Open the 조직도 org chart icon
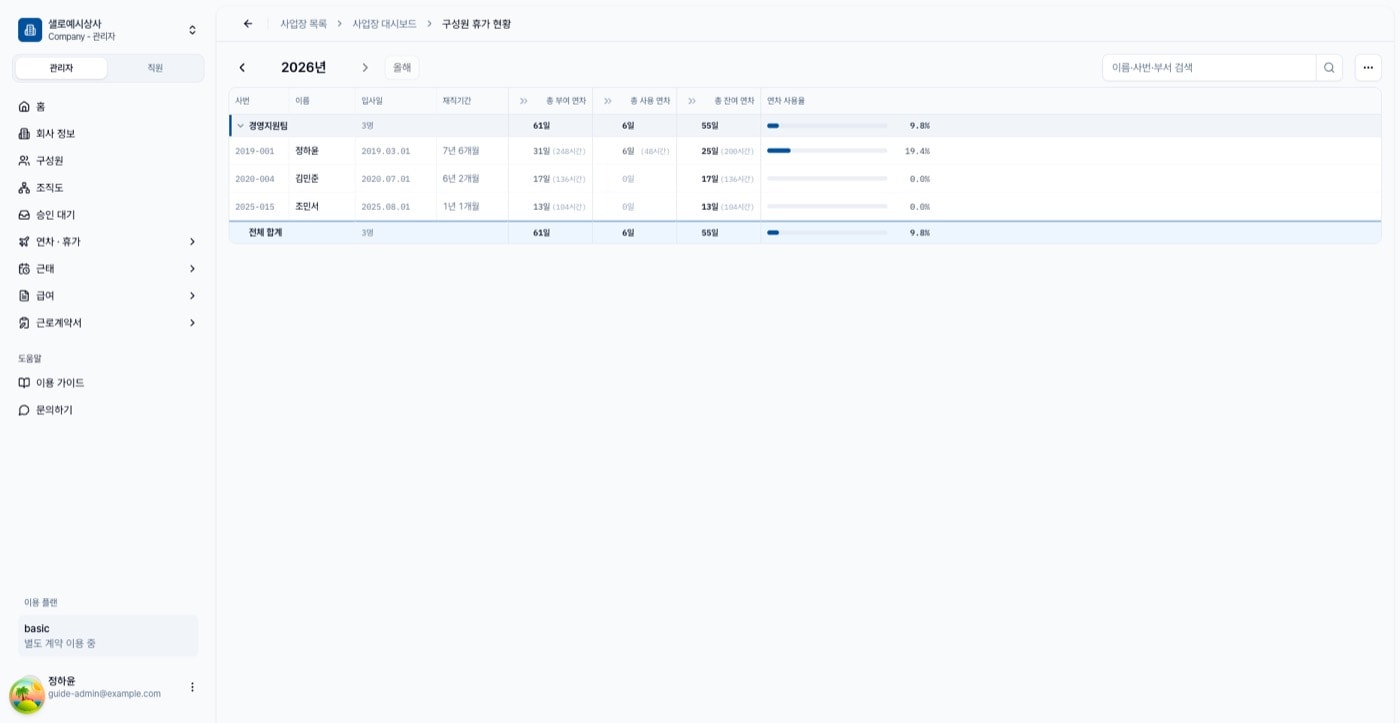 pyautogui.click(x=24, y=187)
